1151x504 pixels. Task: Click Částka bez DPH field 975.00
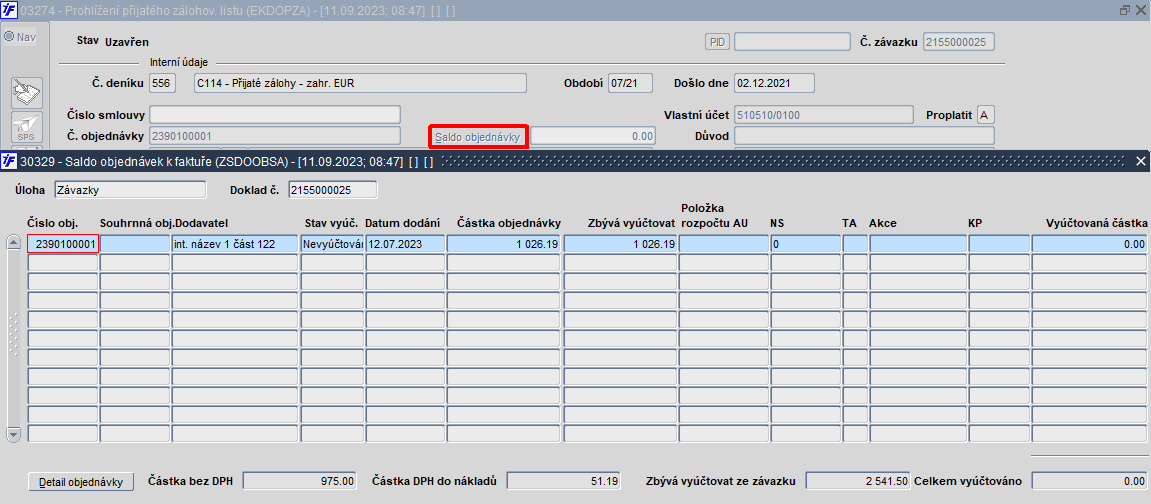299,481
